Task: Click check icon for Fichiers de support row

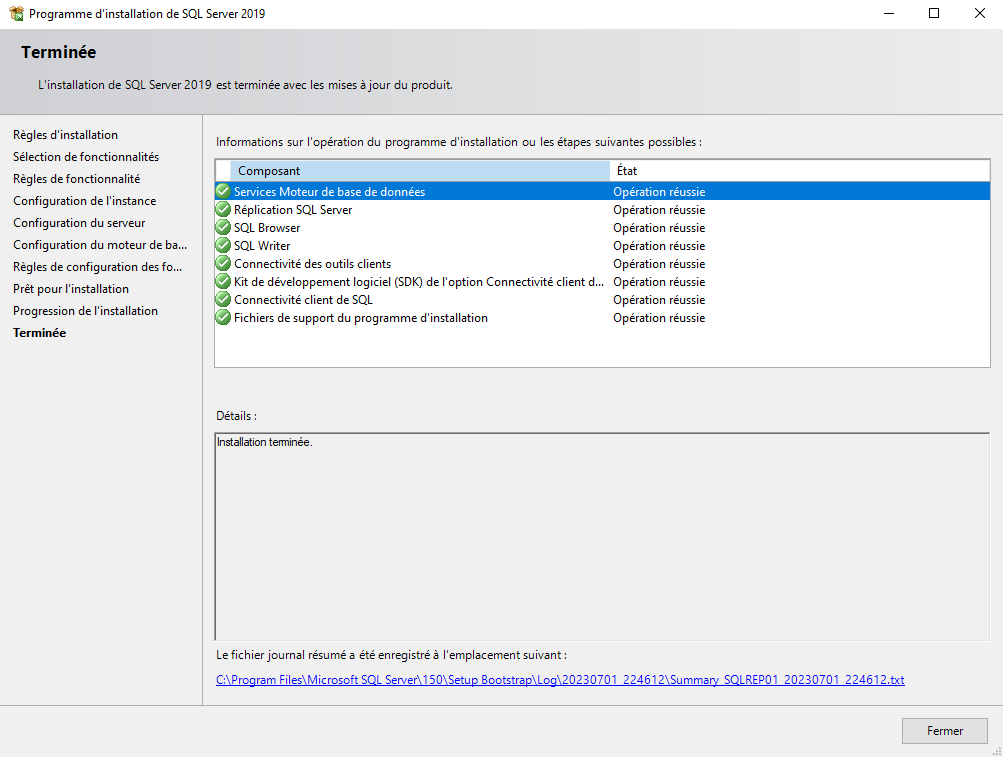Action: click(223, 318)
